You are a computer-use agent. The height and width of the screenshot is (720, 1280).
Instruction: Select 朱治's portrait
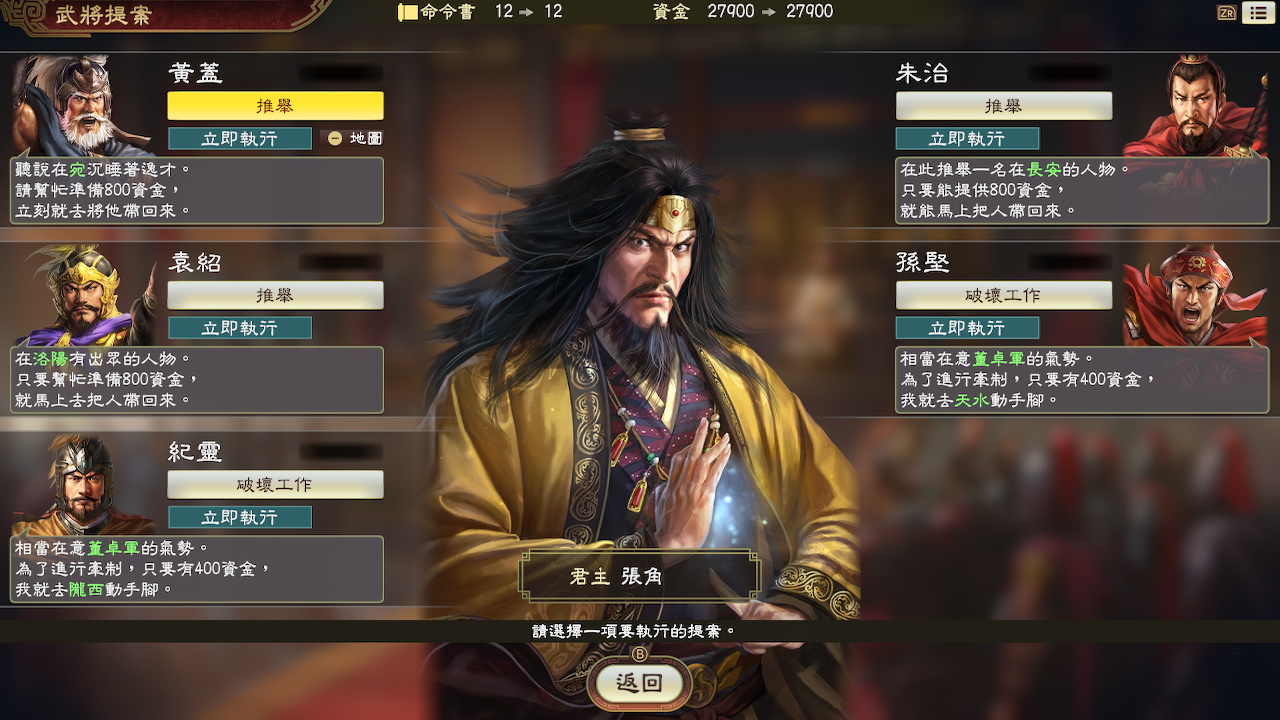click(x=1196, y=105)
